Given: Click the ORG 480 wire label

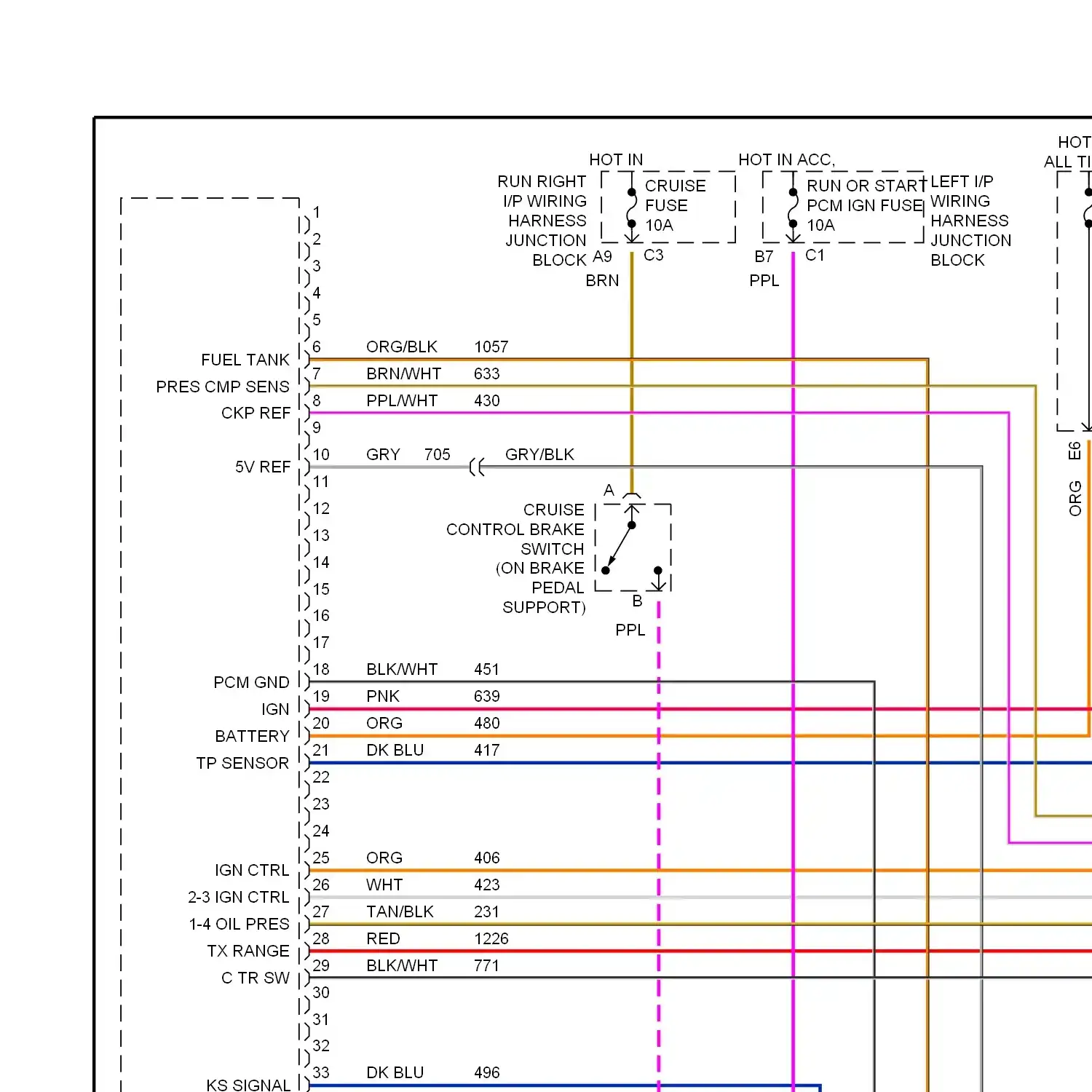Looking at the screenshot, I should [x=432, y=723].
